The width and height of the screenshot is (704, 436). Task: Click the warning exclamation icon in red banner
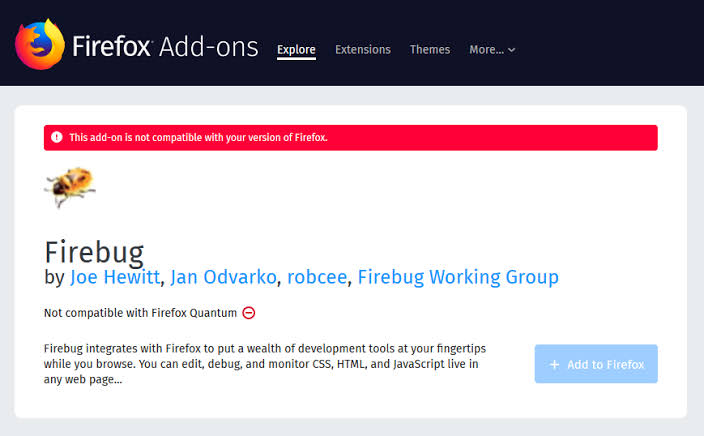57,137
